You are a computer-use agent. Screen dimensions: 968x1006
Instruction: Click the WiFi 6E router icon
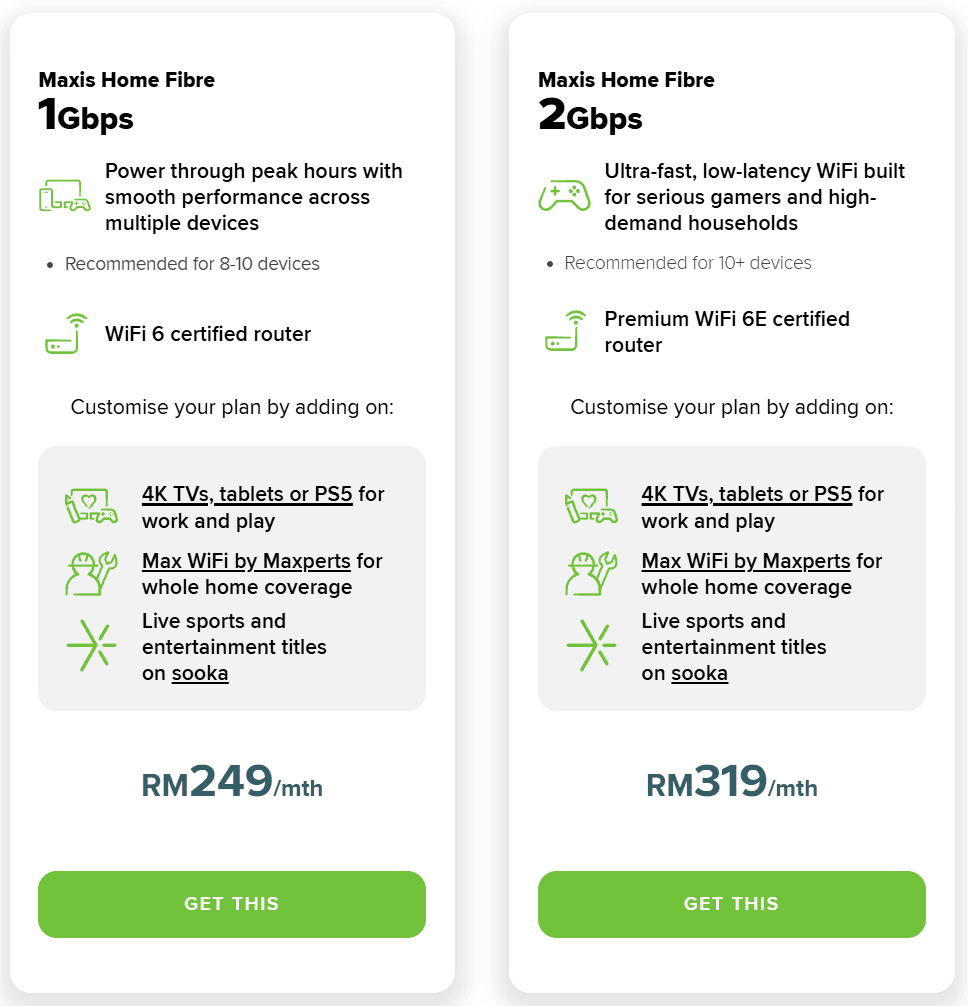pos(565,332)
